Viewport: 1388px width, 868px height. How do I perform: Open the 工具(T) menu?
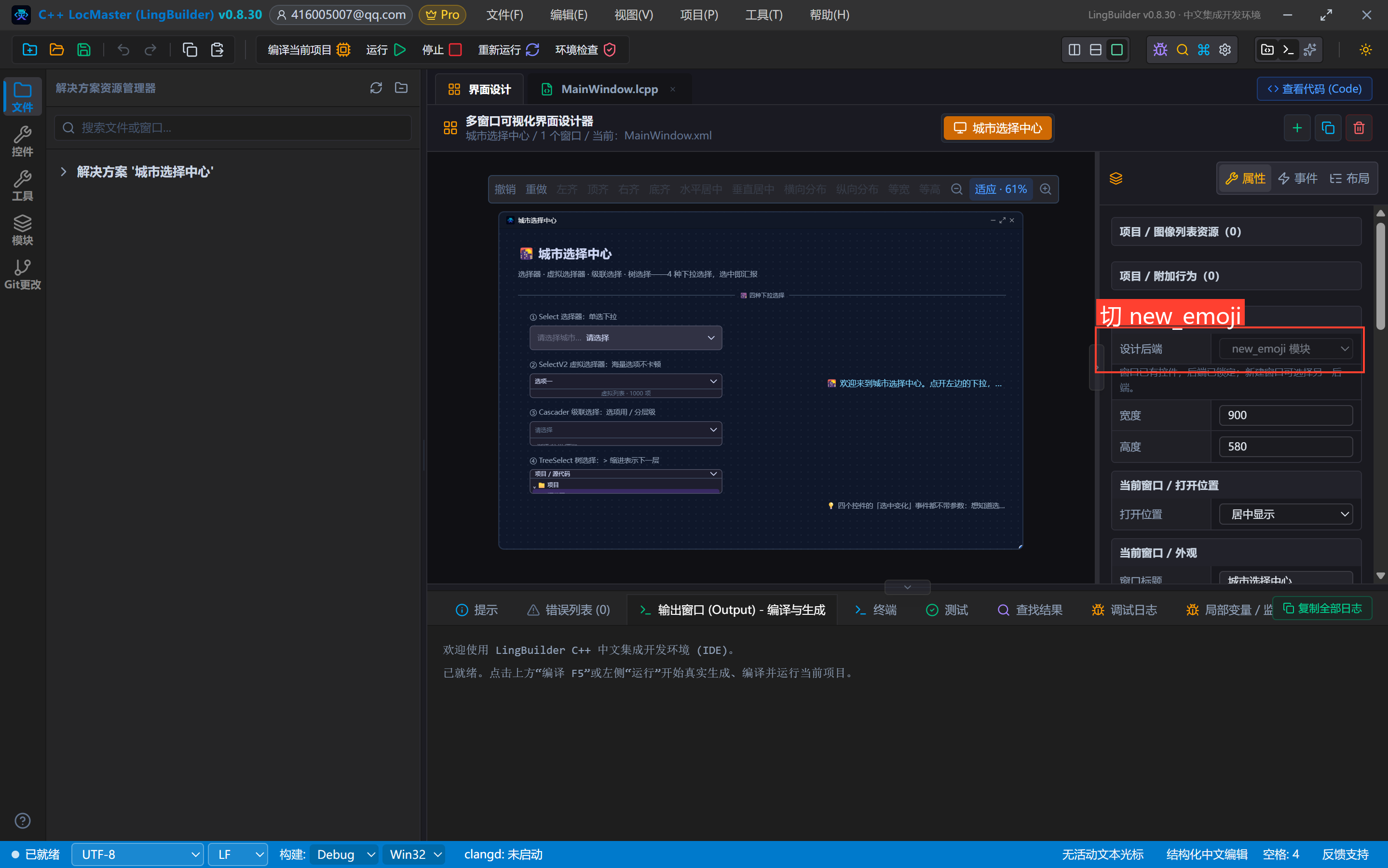click(763, 15)
